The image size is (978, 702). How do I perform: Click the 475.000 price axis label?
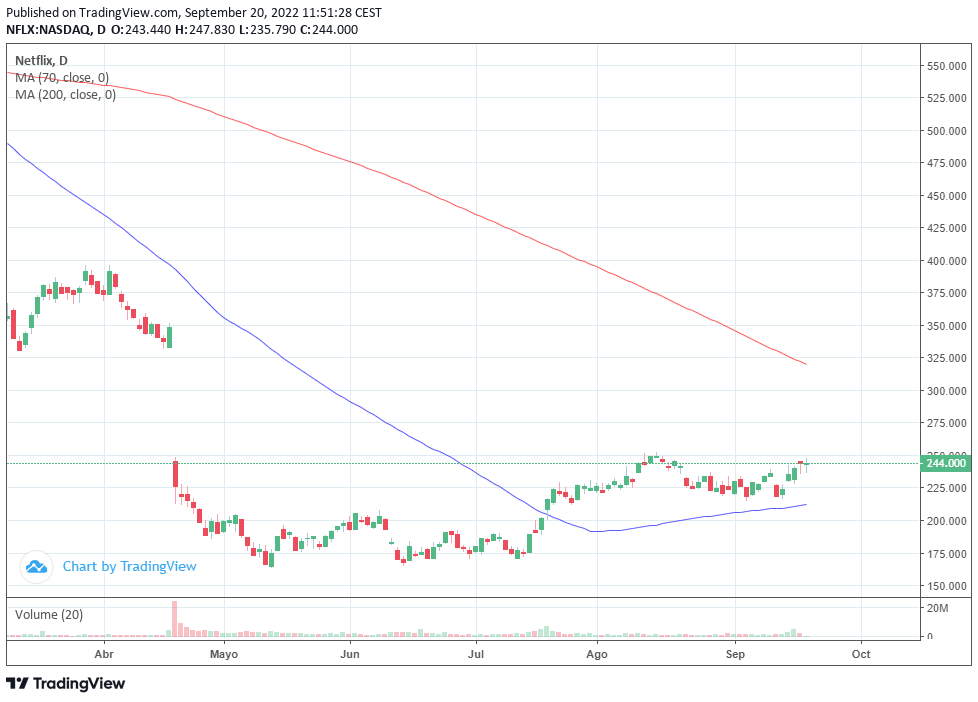tap(946, 163)
